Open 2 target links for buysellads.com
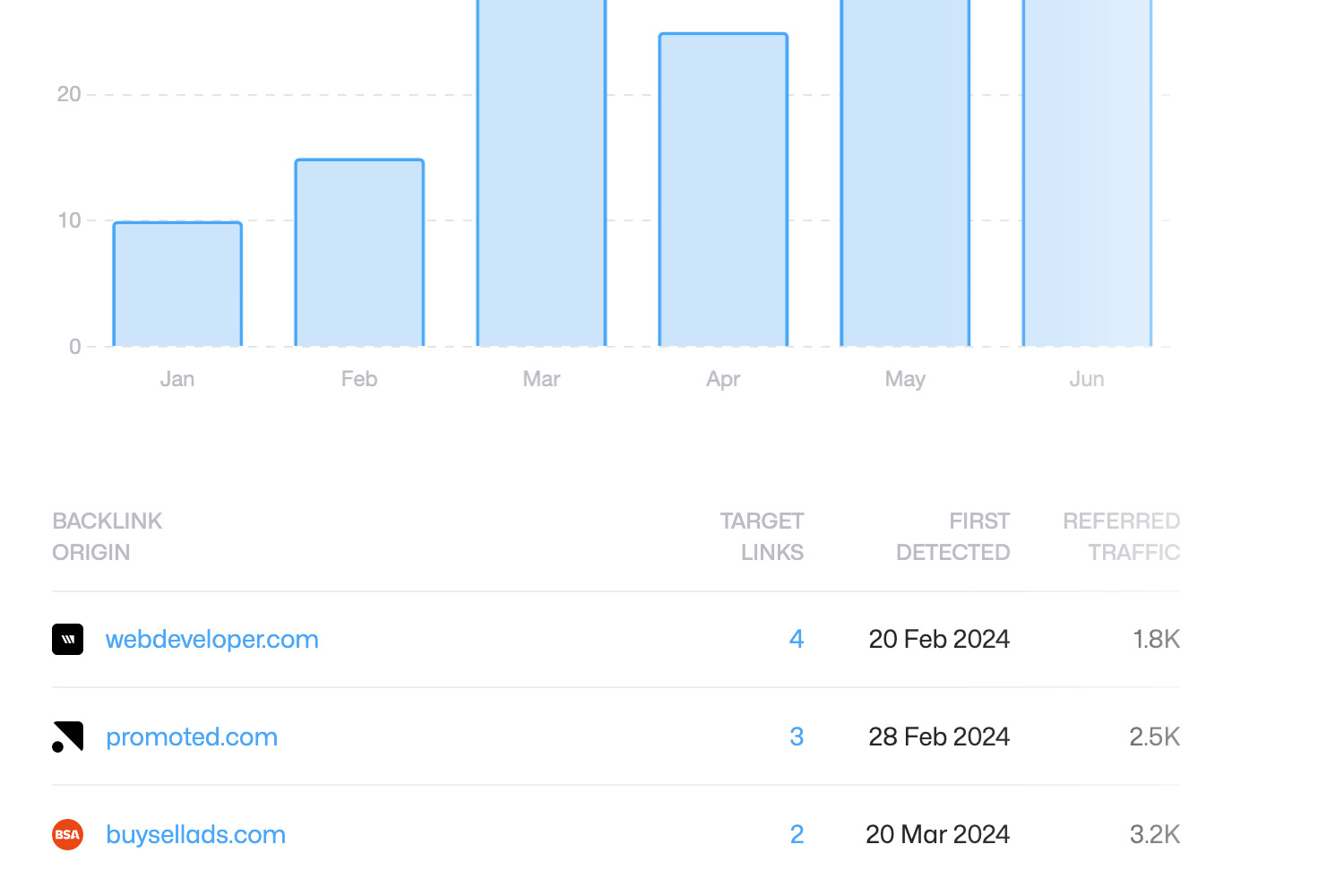Screen dimensions: 1344x896 tap(797, 834)
